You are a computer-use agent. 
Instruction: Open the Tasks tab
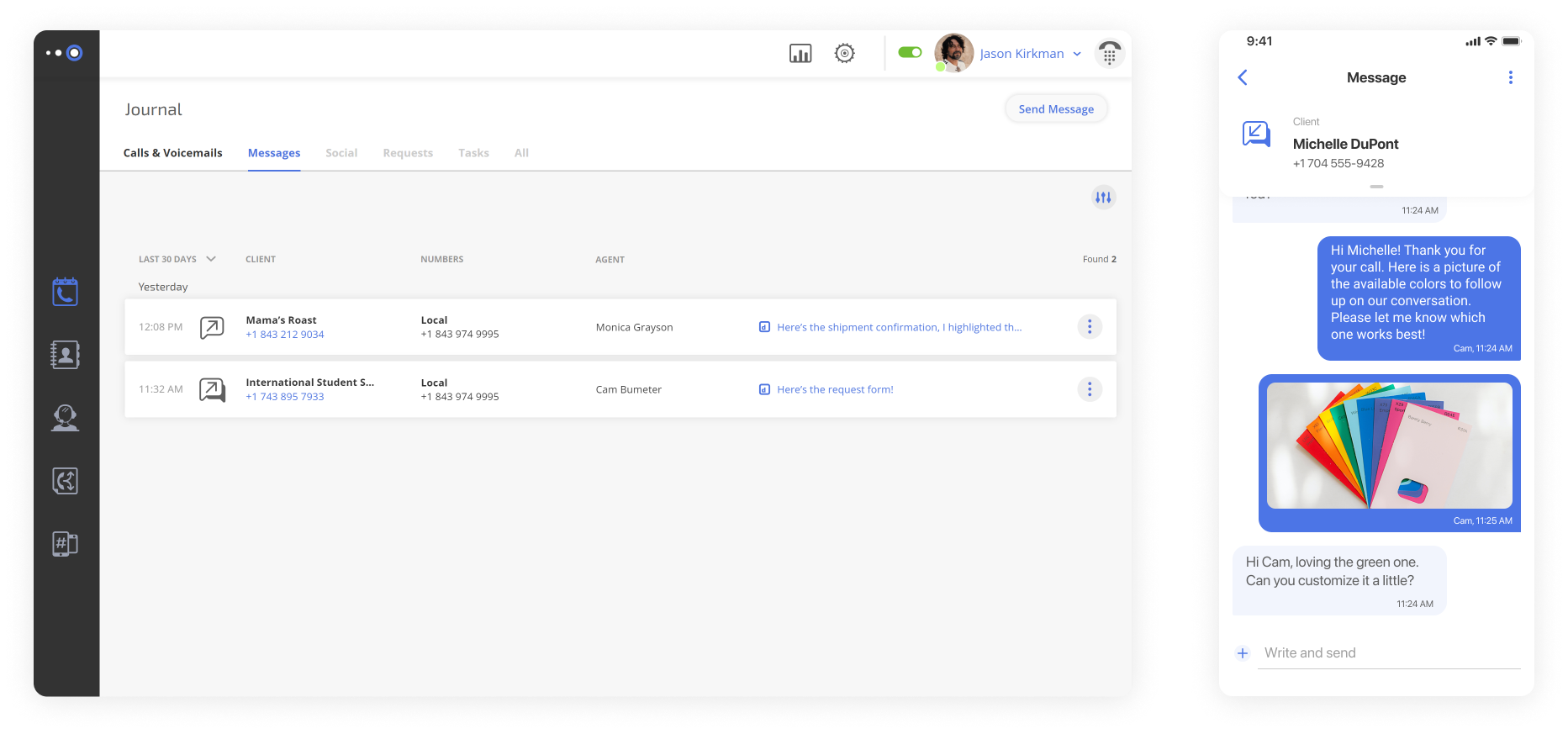(x=473, y=153)
